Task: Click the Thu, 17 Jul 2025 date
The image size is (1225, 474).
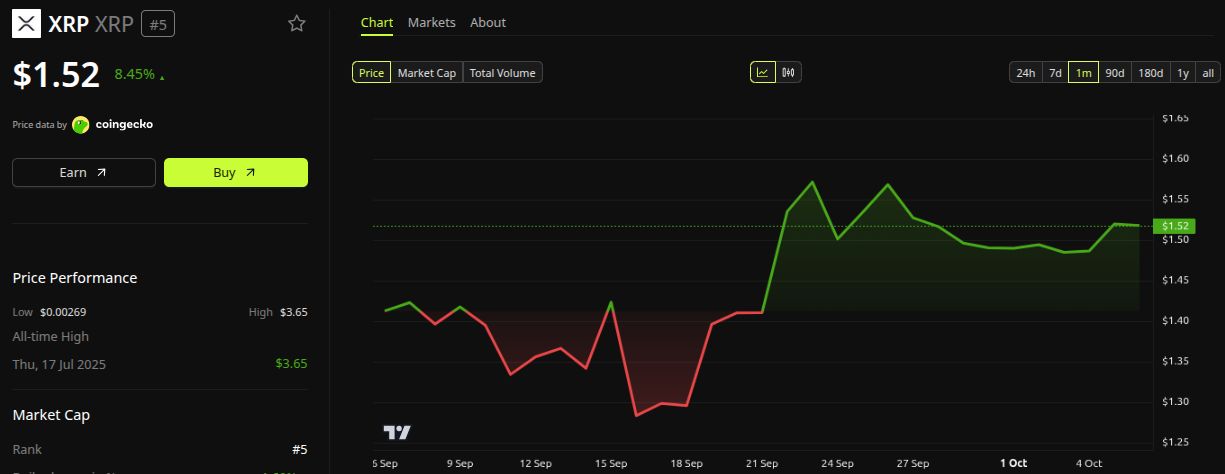Action: coord(59,364)
